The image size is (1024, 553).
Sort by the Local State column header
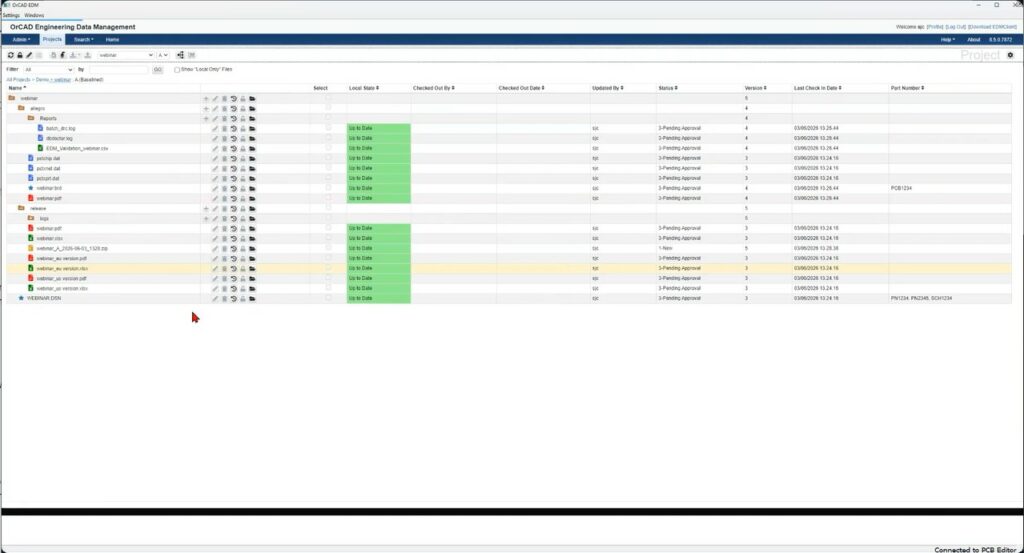(364, 88)
